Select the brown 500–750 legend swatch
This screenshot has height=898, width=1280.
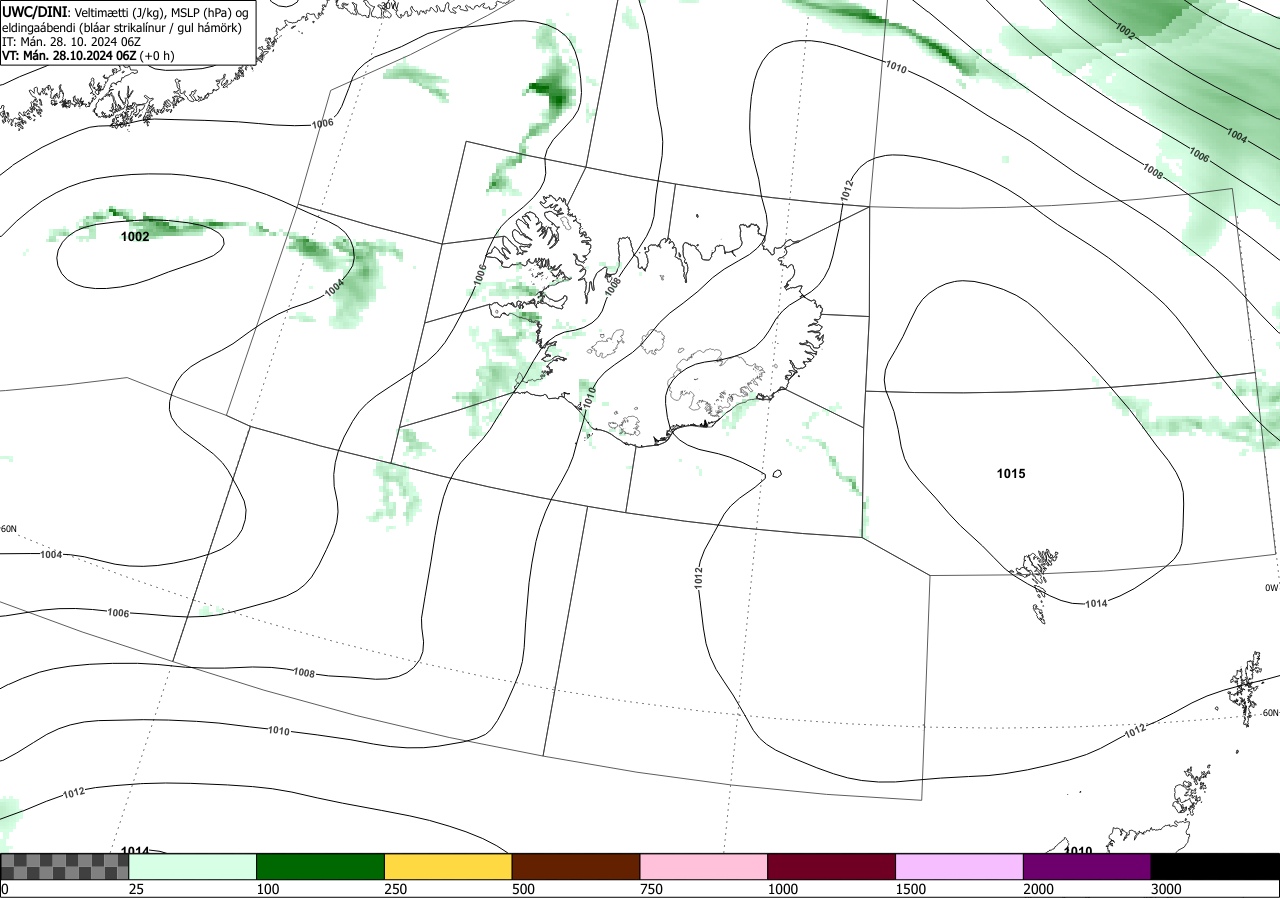coord(576,866)
